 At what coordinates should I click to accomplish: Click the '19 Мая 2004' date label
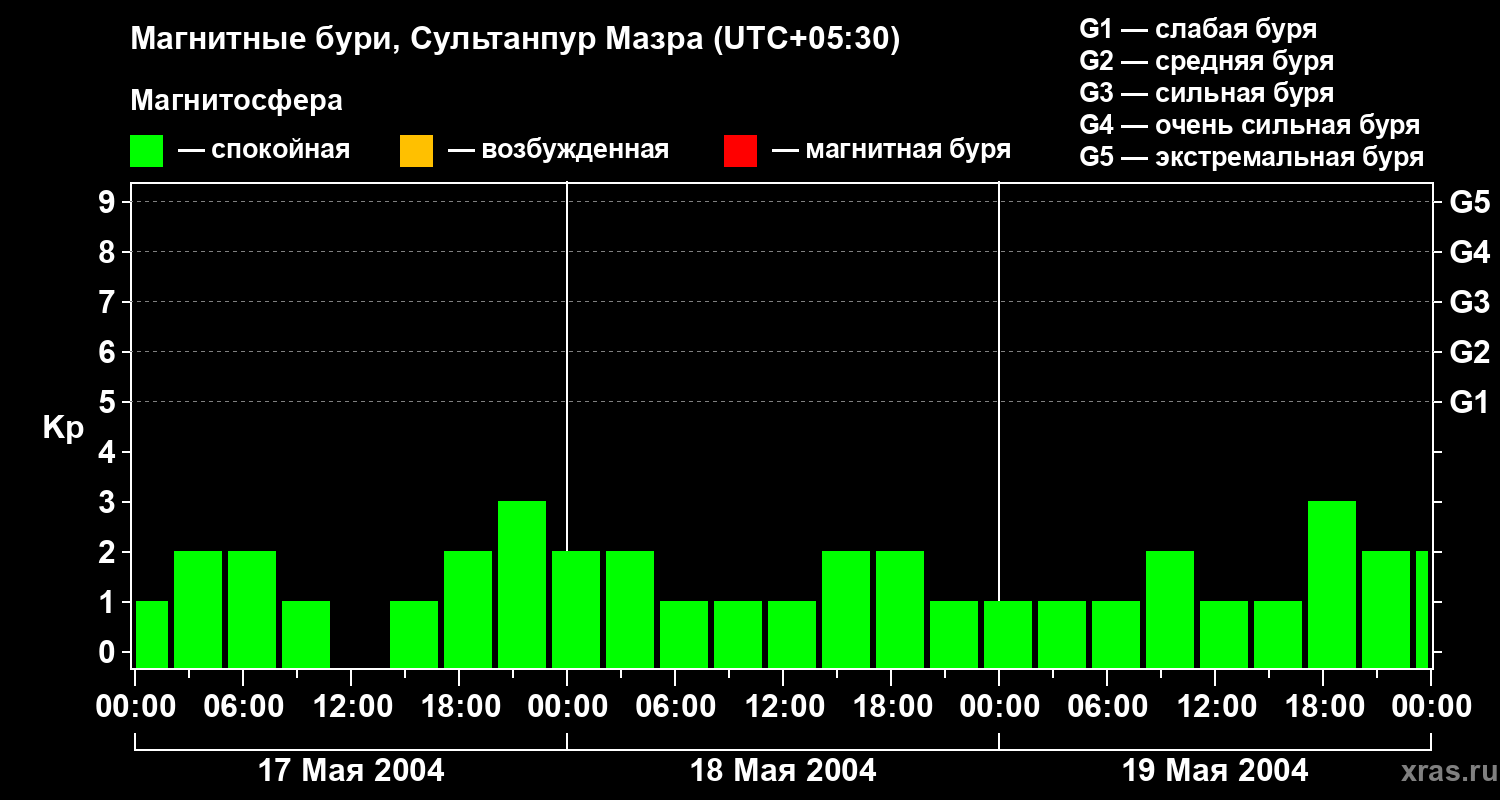(1215, 771)
